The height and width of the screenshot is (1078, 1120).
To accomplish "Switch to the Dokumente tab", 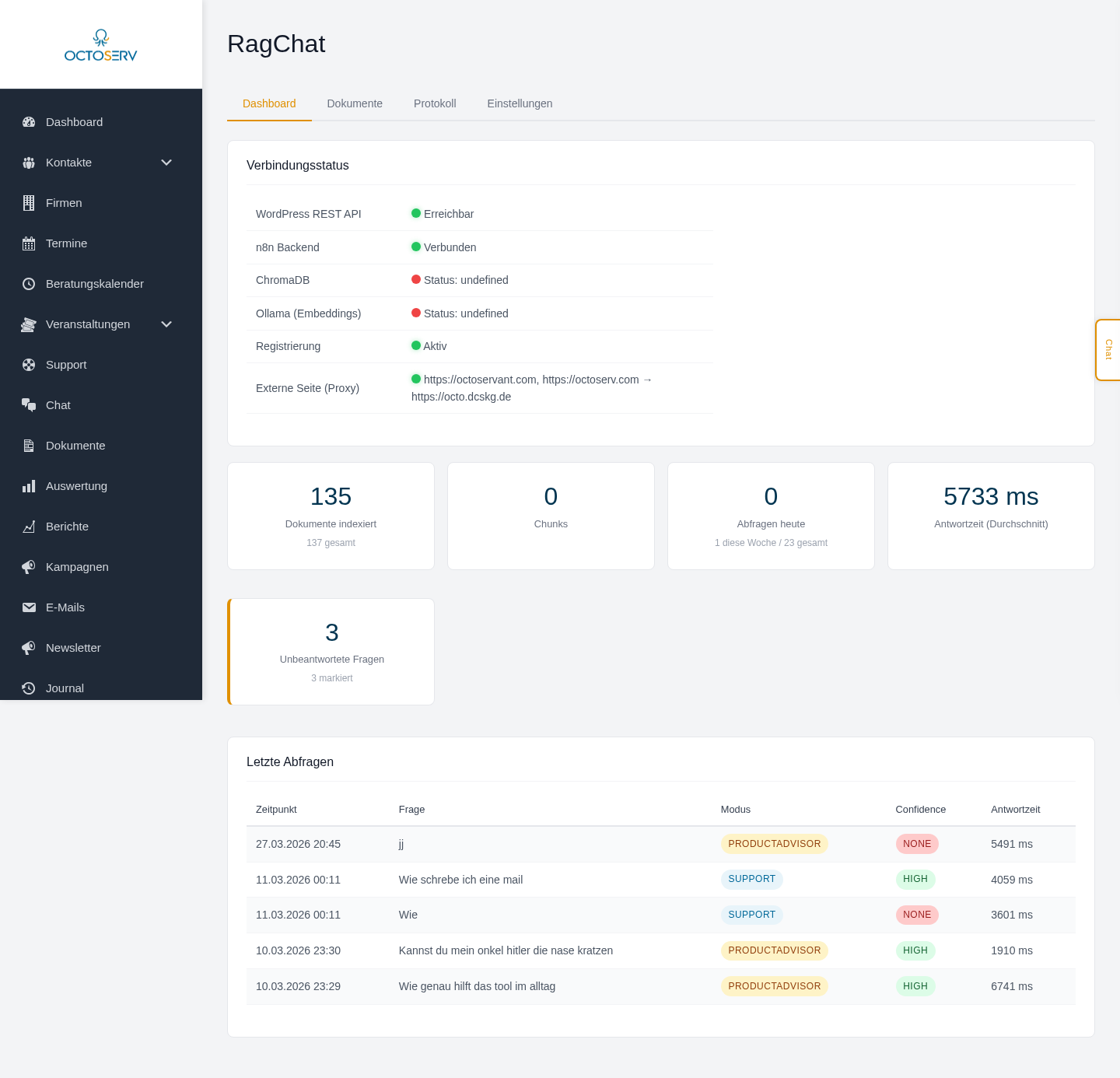I will click(355, 103).
